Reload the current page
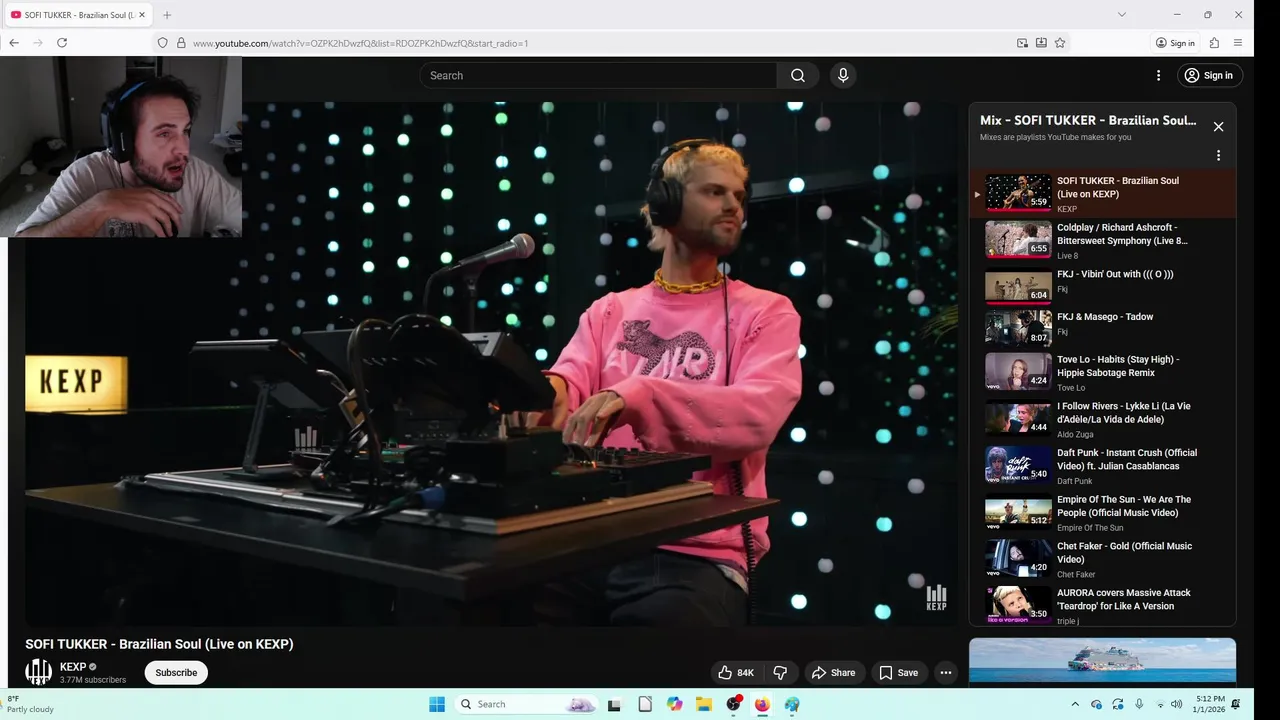This screenshot has width=1280, height=720. pos(62,43)
